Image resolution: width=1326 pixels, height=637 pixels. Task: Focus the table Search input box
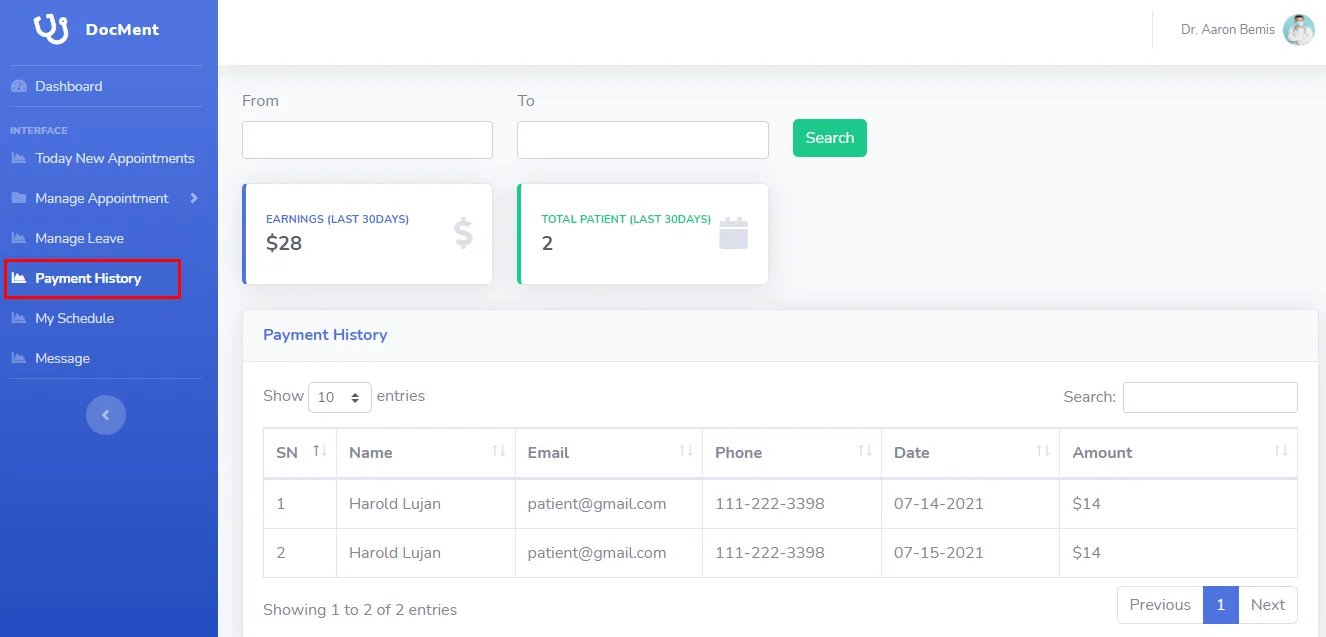tap(1210, 397)
